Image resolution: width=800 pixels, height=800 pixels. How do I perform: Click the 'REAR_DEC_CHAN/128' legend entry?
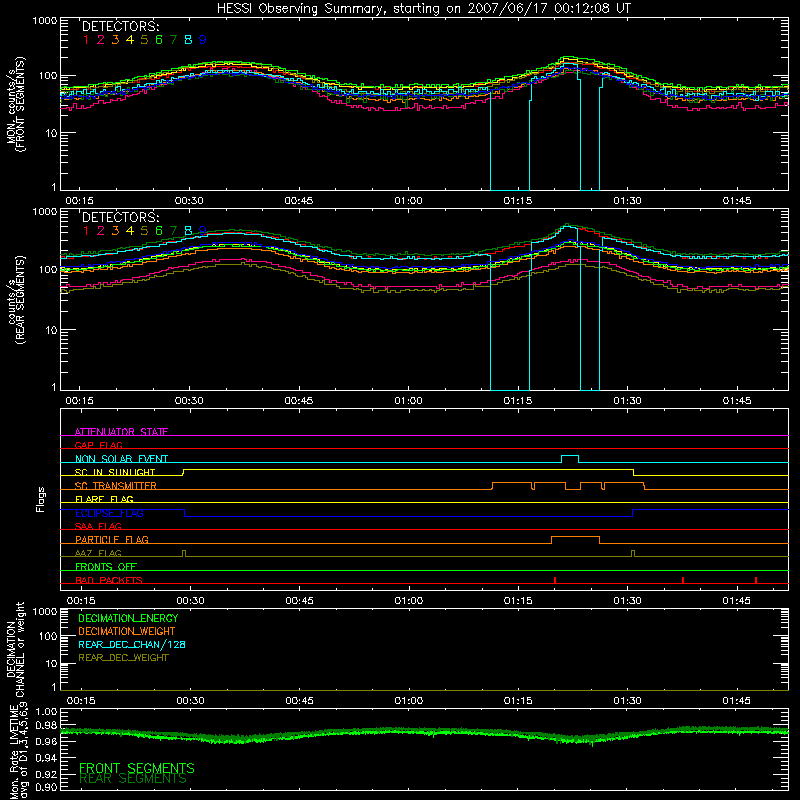point(132,644)
